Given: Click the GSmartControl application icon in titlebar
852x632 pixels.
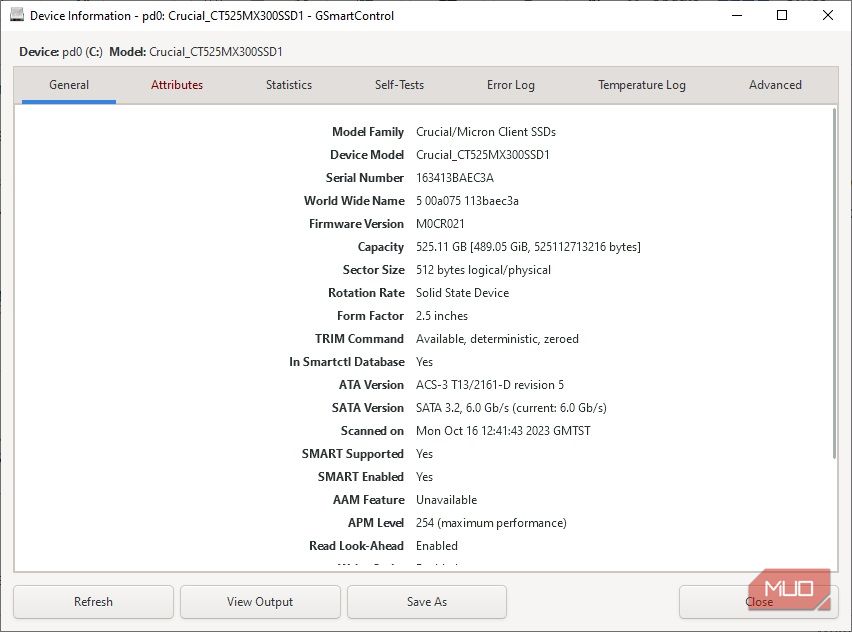Looking at the screenshot, I should (16, 15).
